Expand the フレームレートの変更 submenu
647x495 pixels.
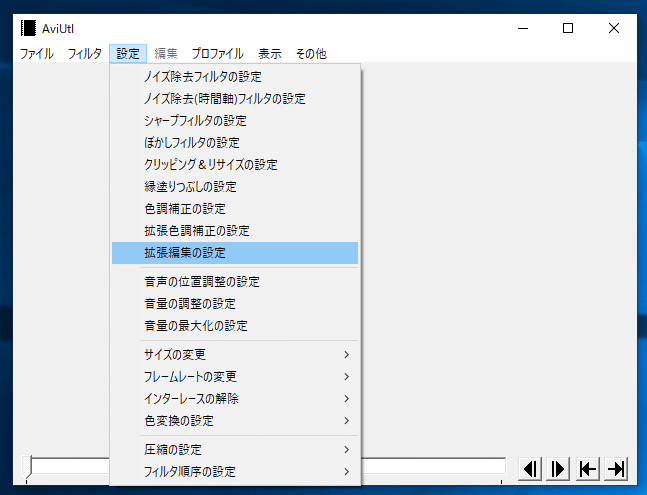click(235, 377)
